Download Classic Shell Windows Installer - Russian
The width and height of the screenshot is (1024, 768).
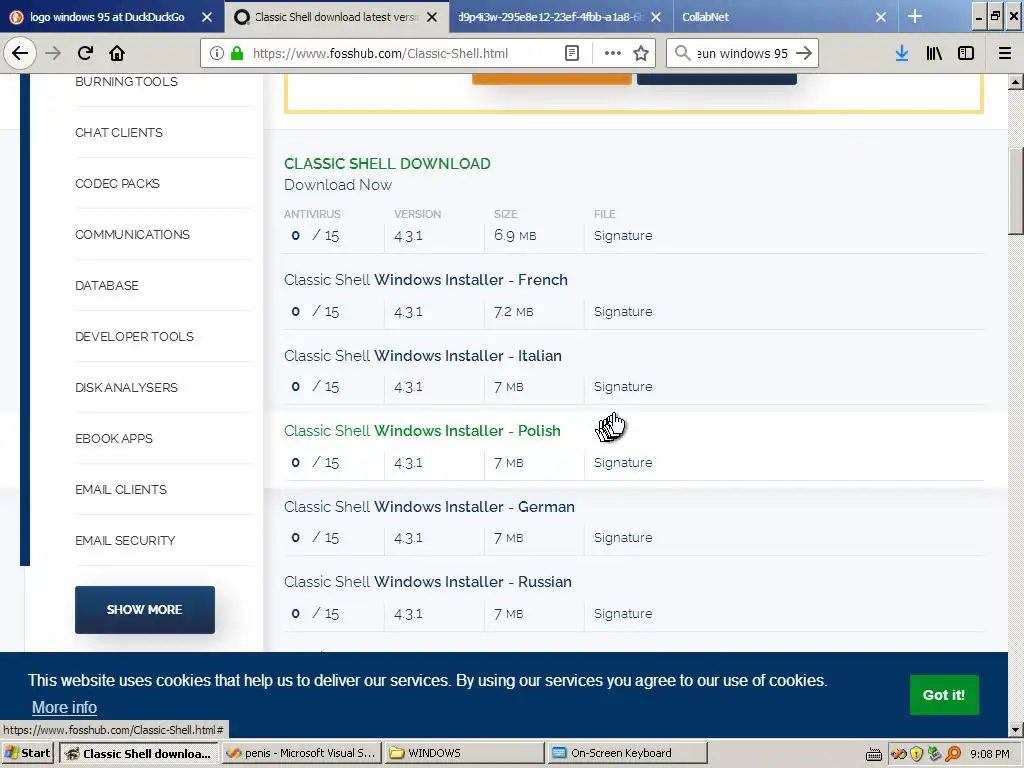coord(428,581)
